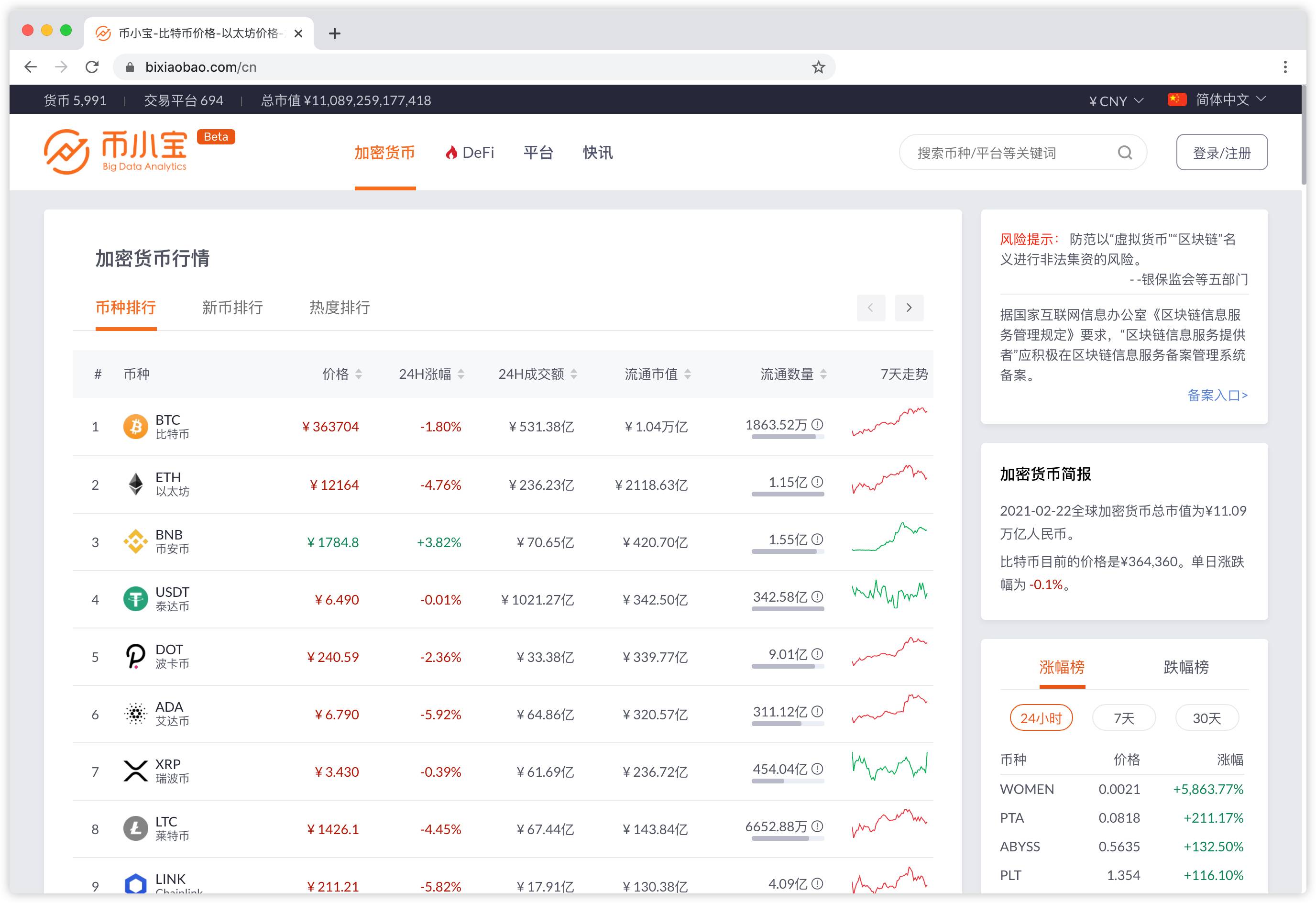Select the 24小时 period filter
1316x903 pixels.
click(x=1041, y=718)
